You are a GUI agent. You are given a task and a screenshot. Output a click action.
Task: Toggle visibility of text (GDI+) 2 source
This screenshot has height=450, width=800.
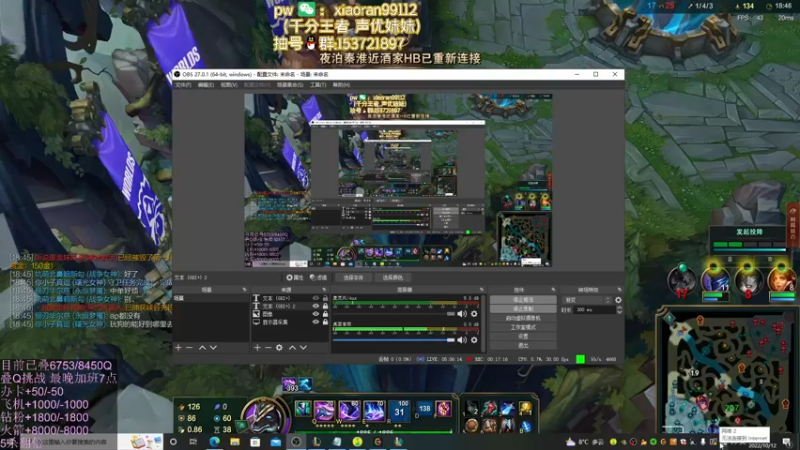click(x=315, y=306)
